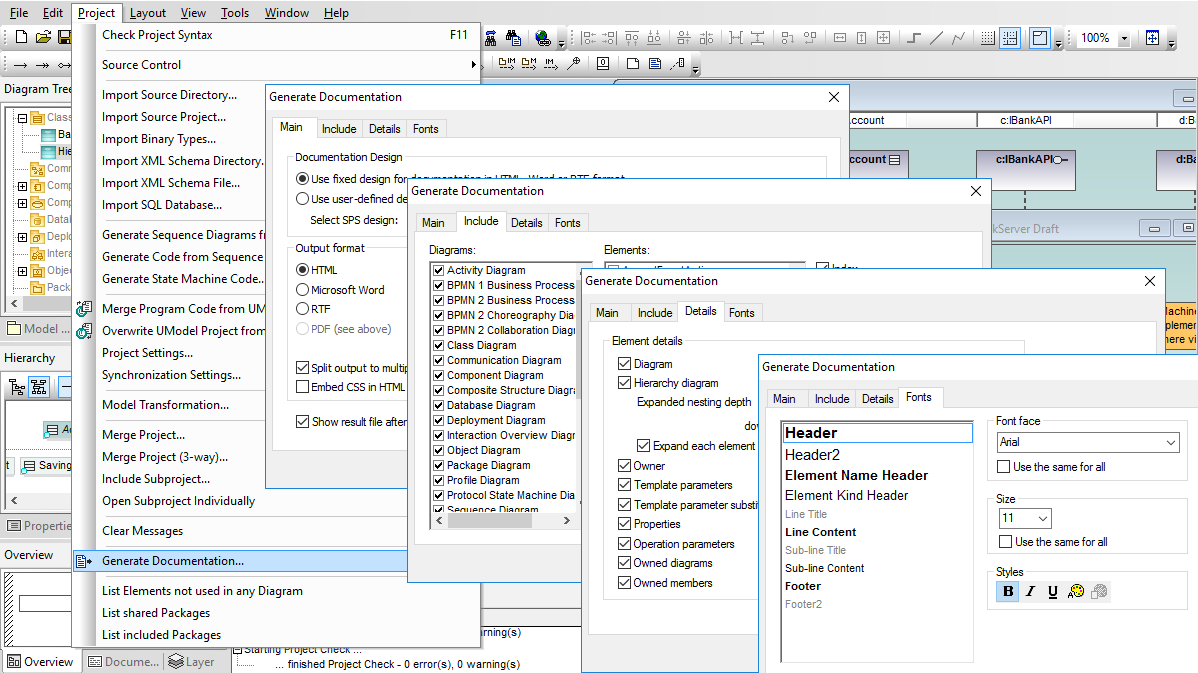This screenshot has width=1198, height=673.
Task: Click the Open folder toolbar icon
Action: click(x=44, y=37)
